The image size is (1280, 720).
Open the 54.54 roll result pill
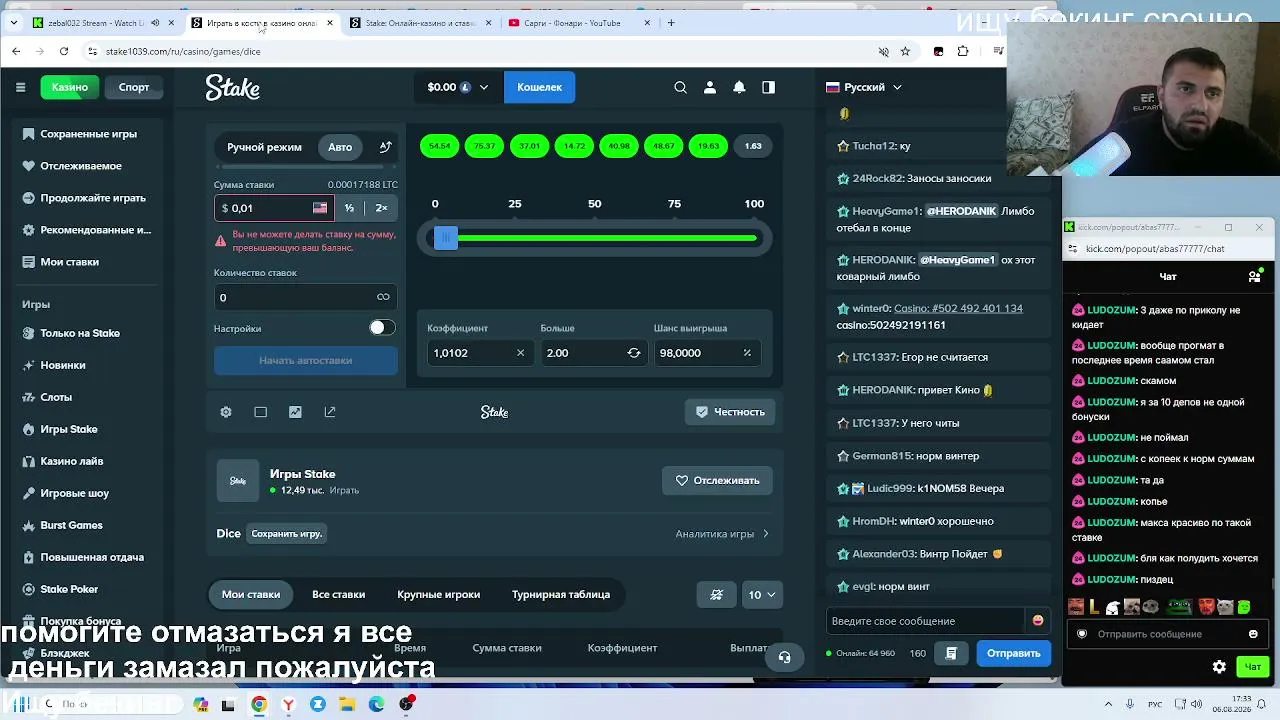(439, 146)
